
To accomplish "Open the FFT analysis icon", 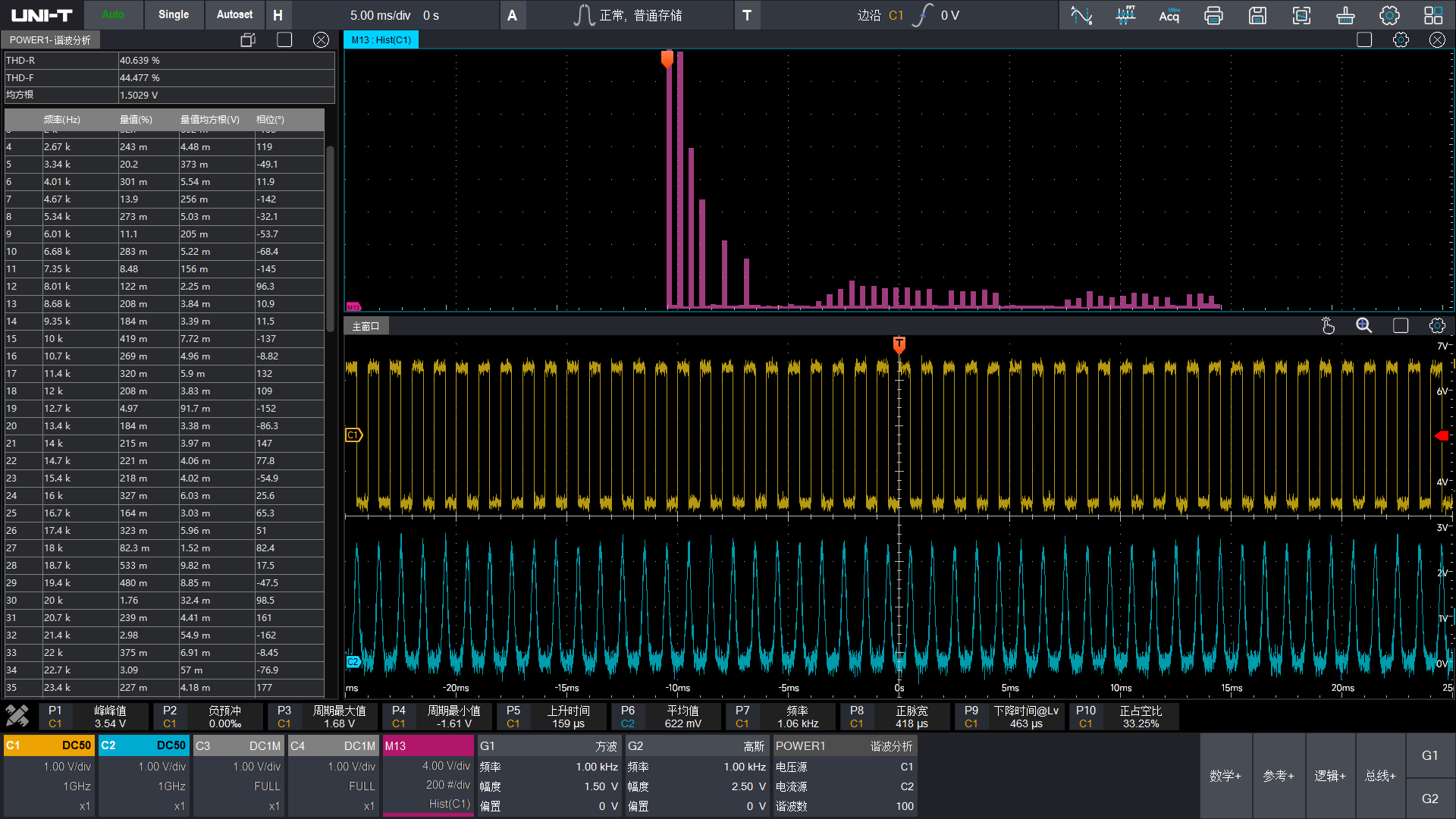I will coord(1125,15).
